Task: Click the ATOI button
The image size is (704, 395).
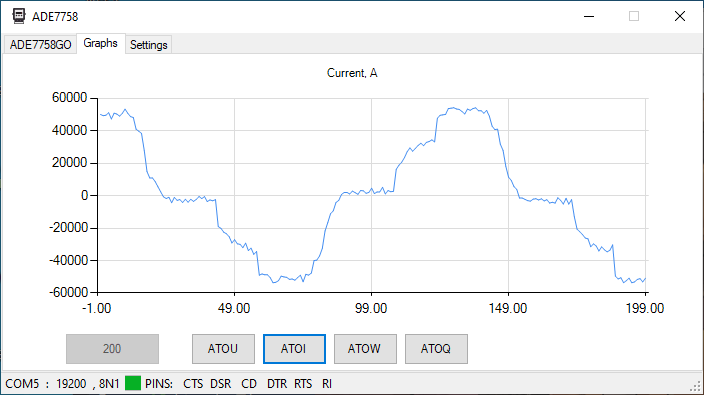Action: (x=294, y=349)
